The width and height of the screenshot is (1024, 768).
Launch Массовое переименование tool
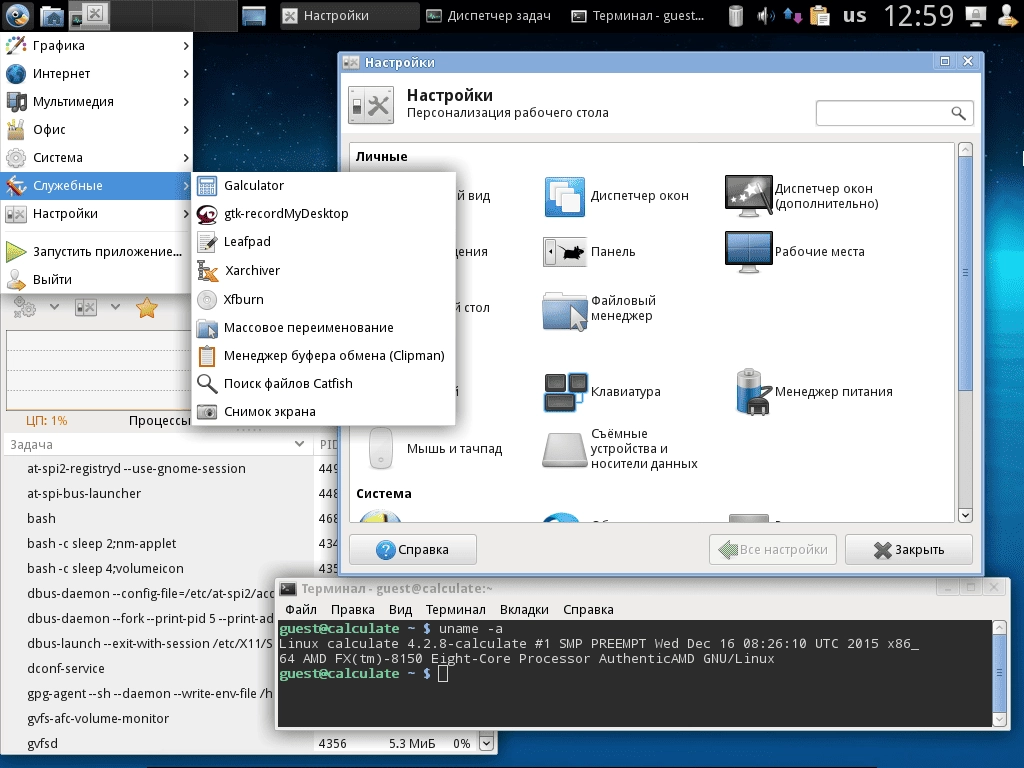point(323,327)
